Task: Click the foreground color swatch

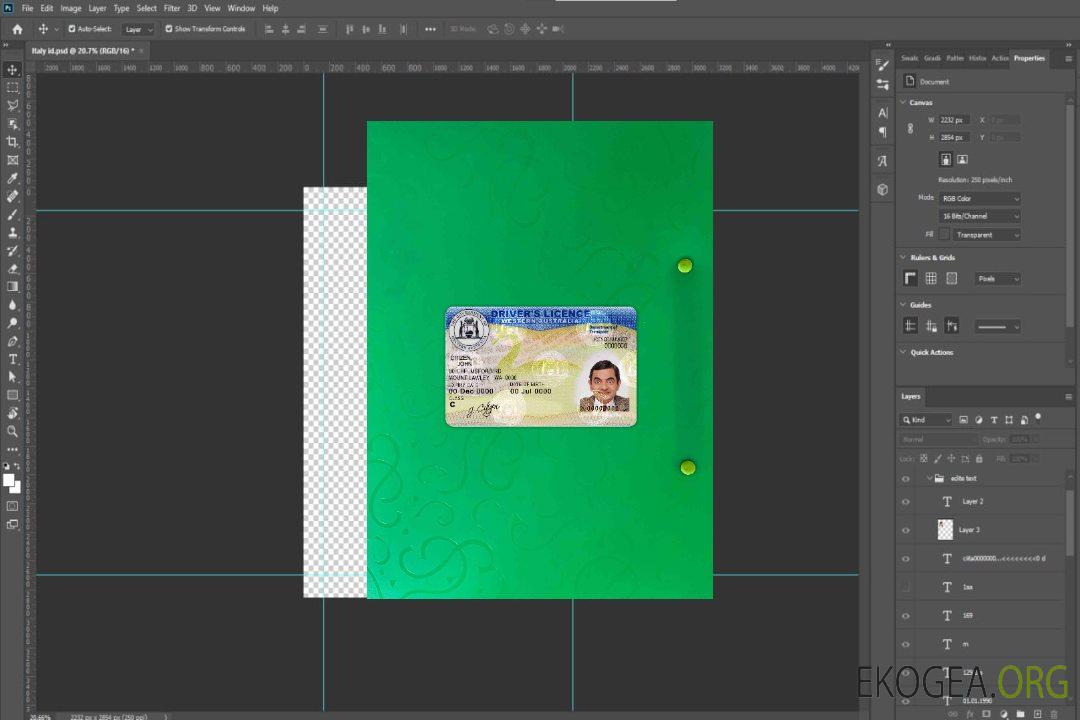Action: click(9, 480)
